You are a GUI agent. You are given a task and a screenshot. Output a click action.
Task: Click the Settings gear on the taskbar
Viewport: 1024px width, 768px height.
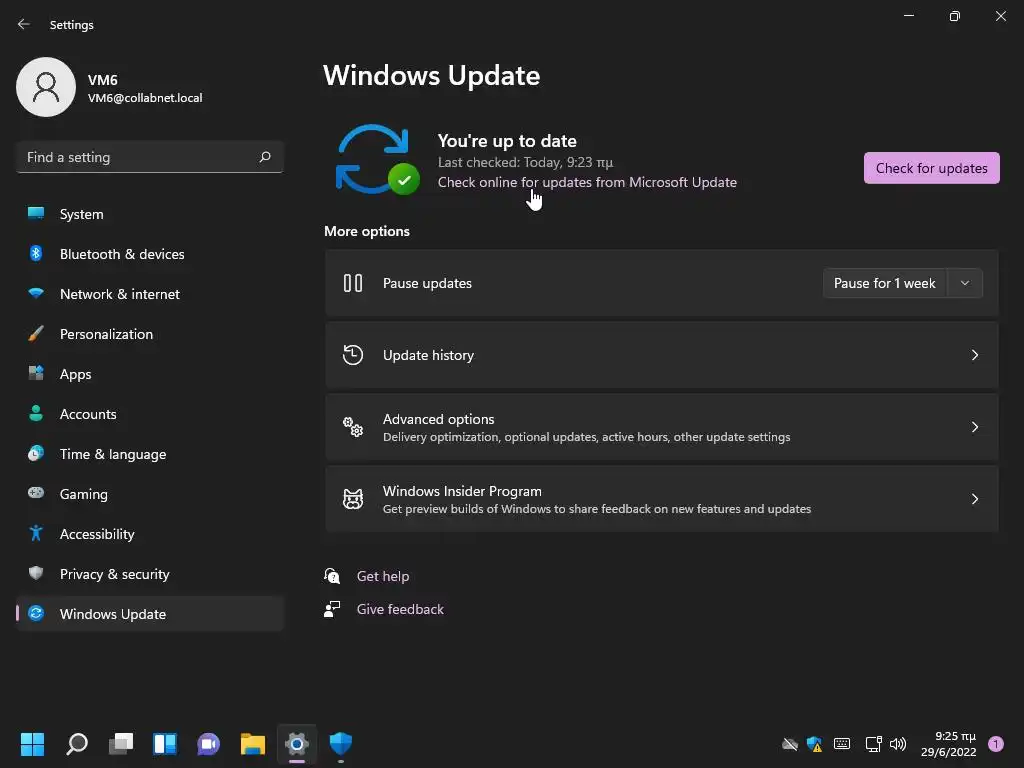coord(296,743)
